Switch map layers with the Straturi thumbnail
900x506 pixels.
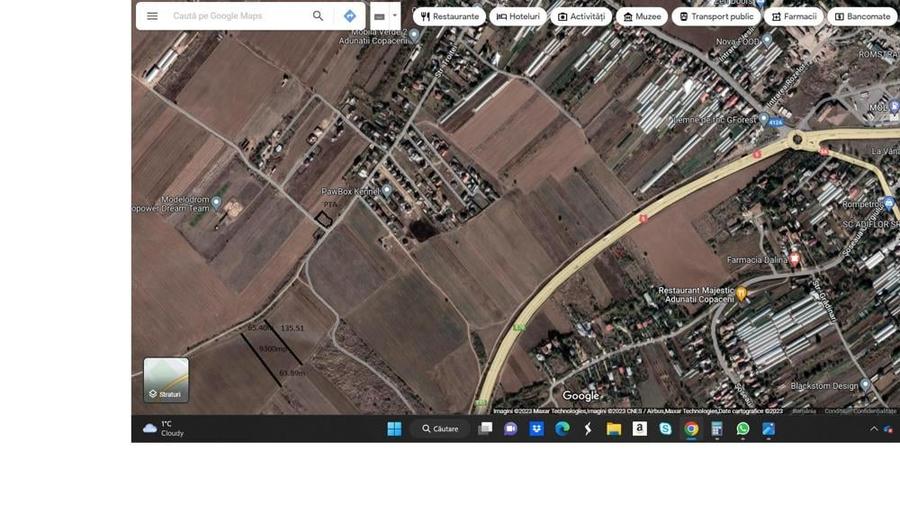click(166, 380)
